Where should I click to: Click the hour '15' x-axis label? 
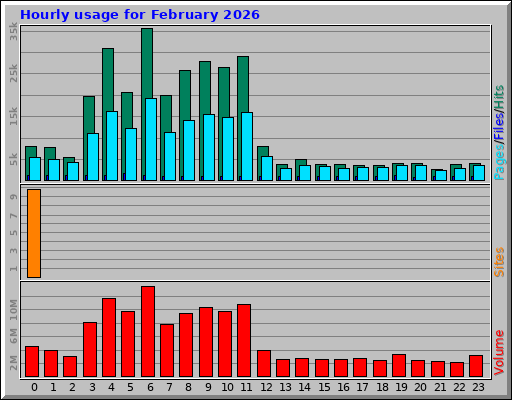(324, 387)
